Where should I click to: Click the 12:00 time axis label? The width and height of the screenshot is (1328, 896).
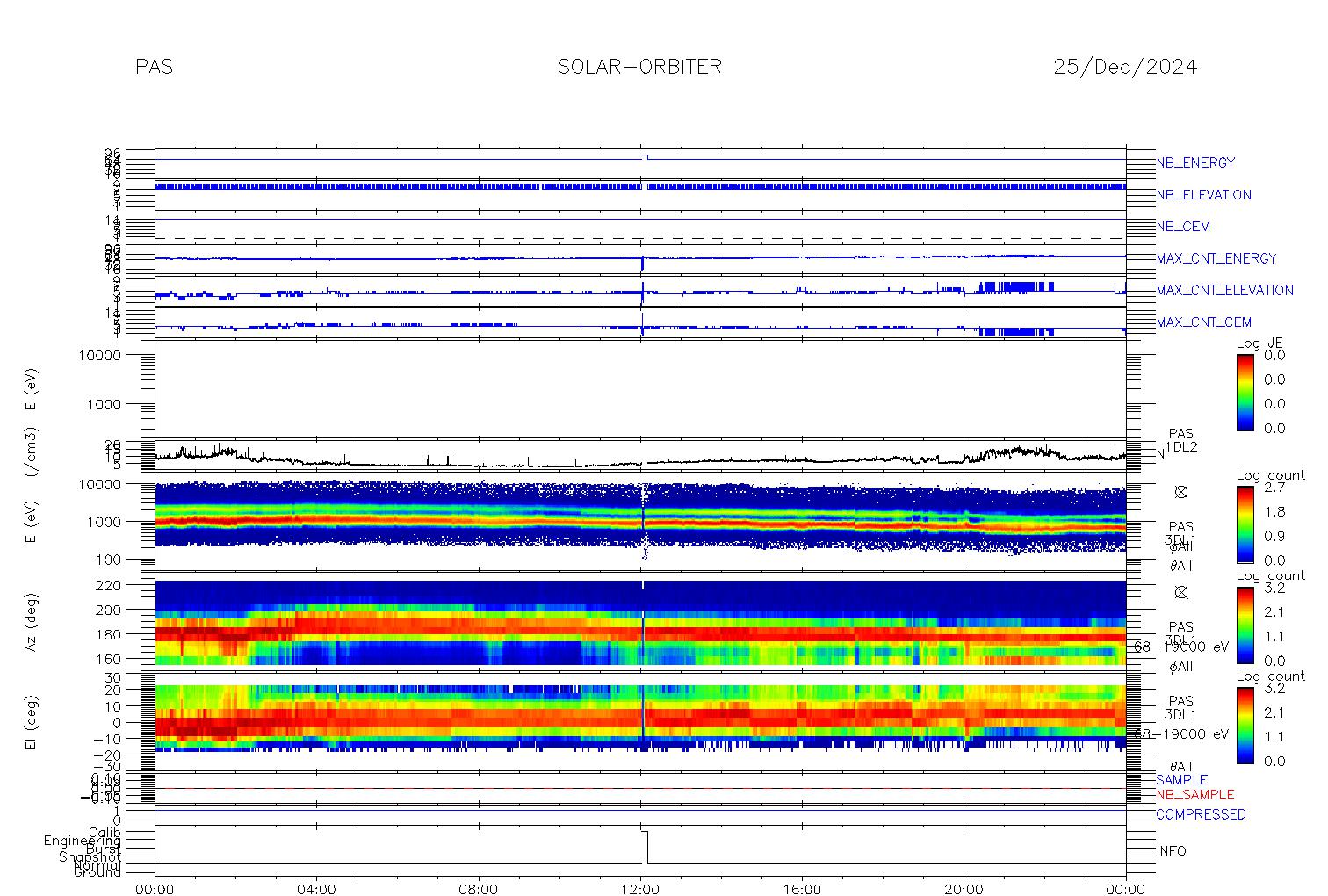(640, 889)
